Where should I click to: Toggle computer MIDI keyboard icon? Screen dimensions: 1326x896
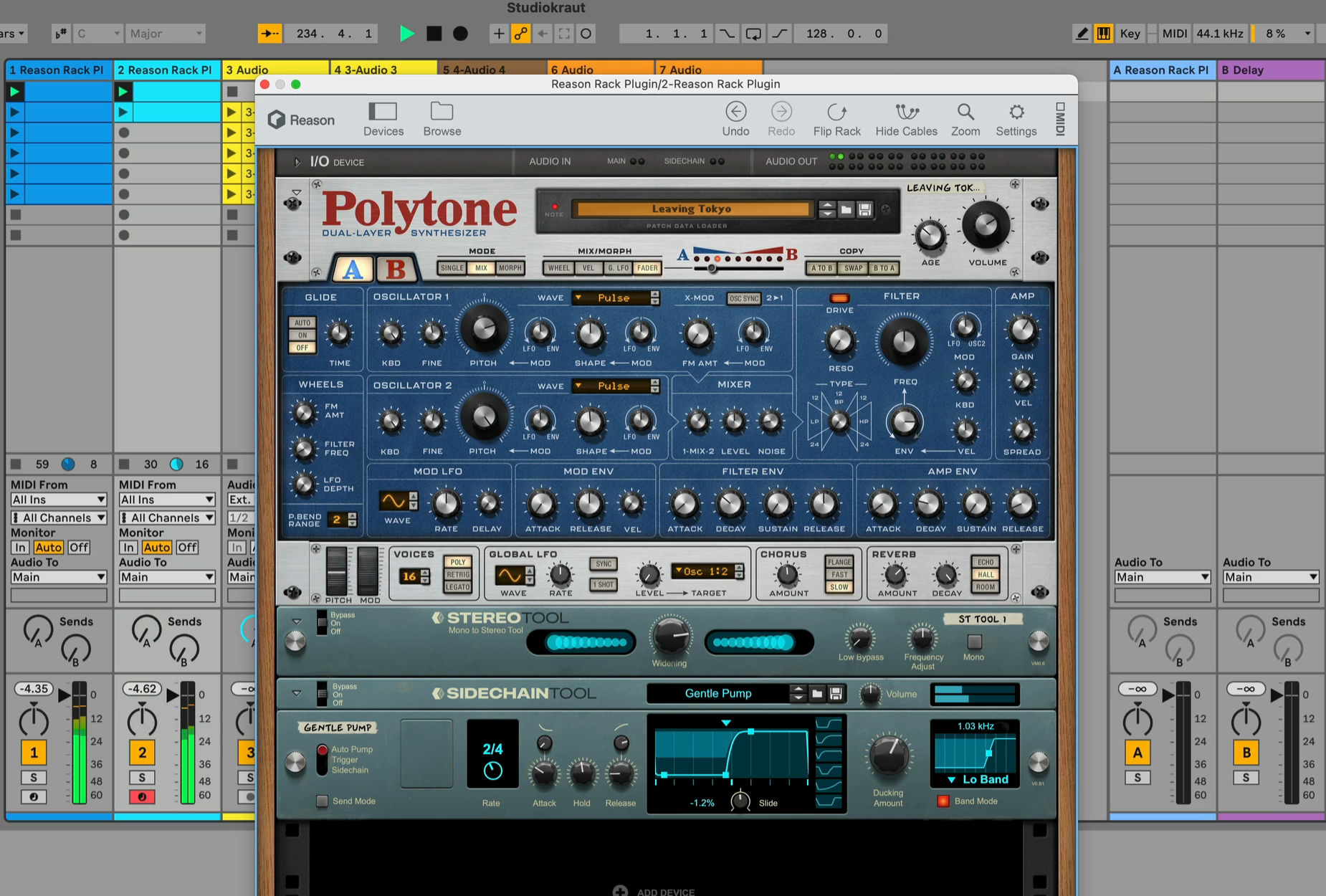[1103, 34]
